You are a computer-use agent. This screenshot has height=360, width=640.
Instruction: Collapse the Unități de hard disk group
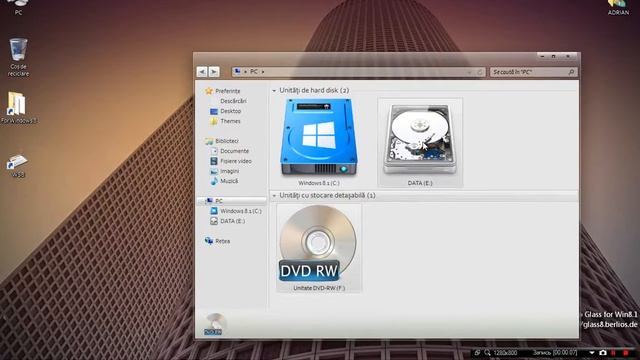(x=274, y=91)
